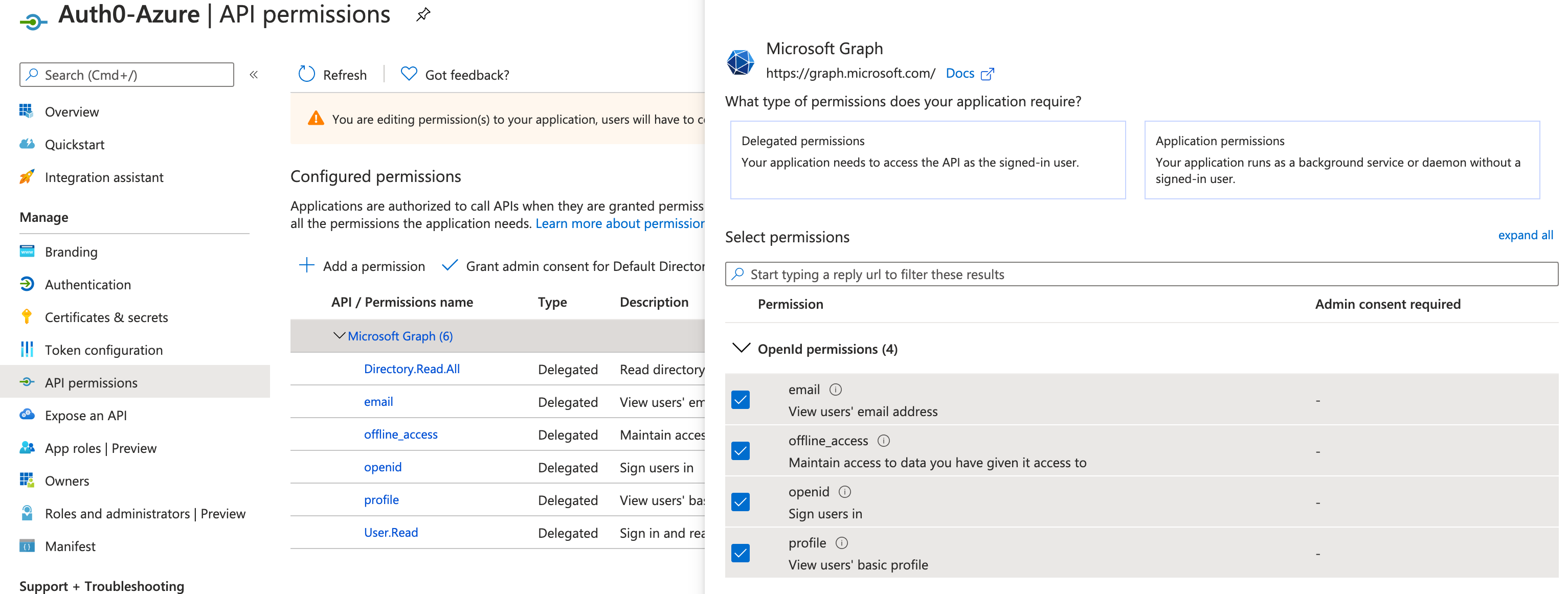Viewport: 1568px width, 594px height.
Task: Click the Roles and administrators person icon
Action: (x=27, y=512)
